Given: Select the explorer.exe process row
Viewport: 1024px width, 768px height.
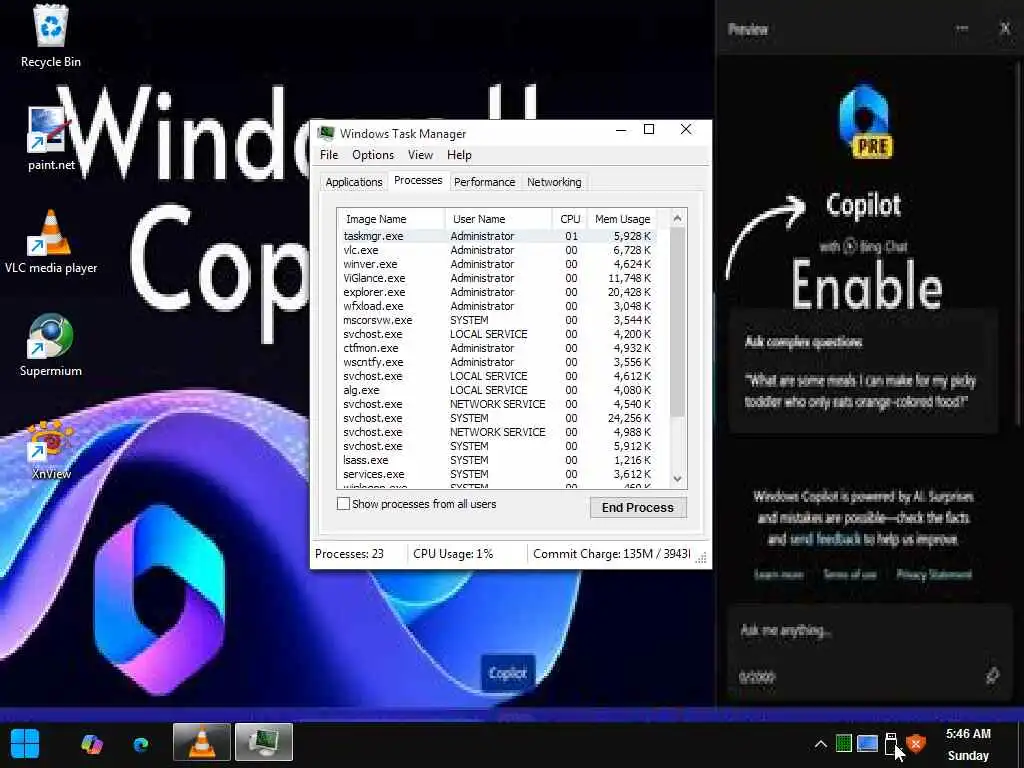Looking at the screenshot, I should 498,292.
